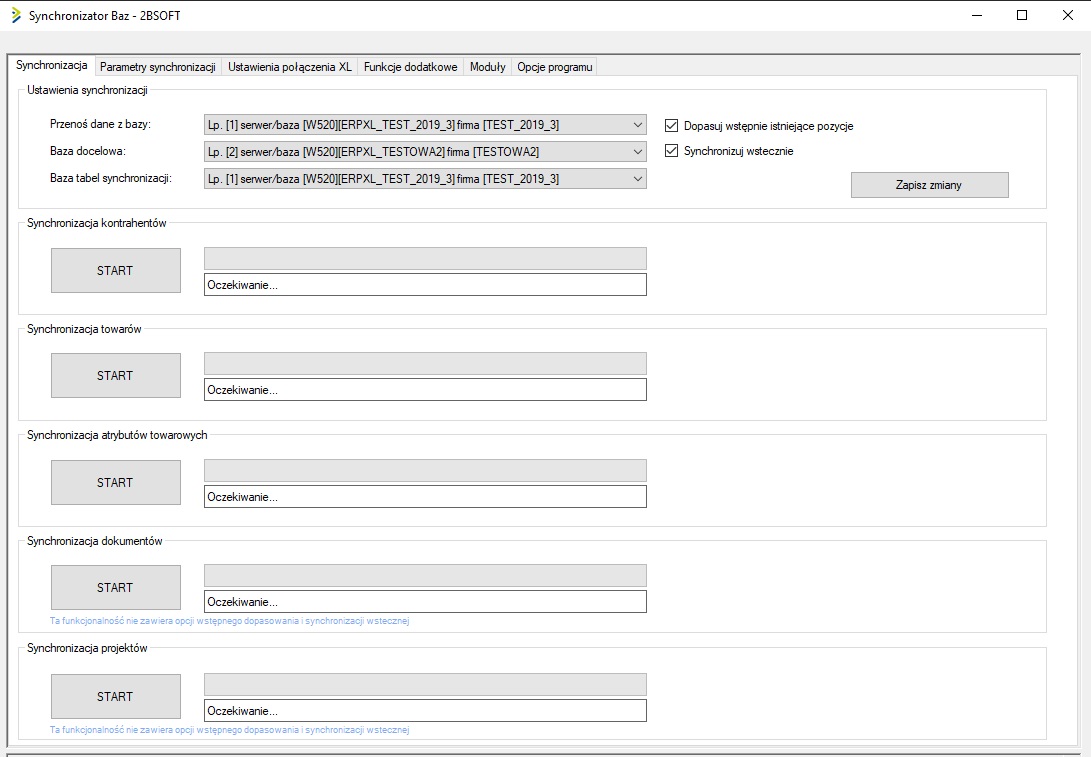Maximize the Synchronizator Baz window
Image resolution: width=1091 pixels, height=757 pixels.
click(x=1022, y=15)
